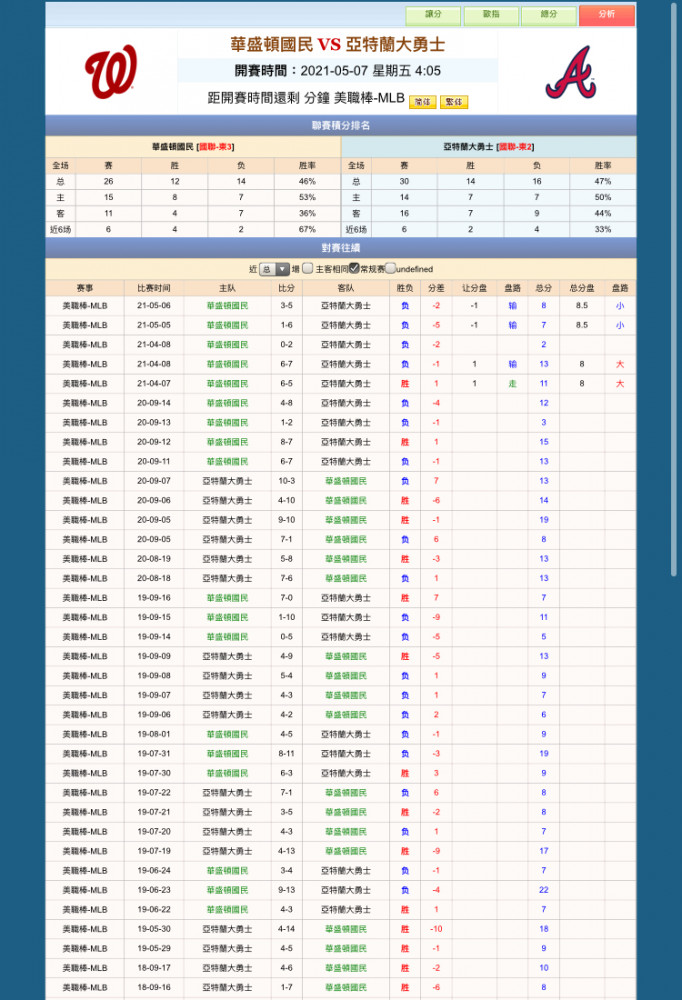Click total score 15 in 20-09-12 row
Screen dimensions: 682x1000
coord(544,442)
